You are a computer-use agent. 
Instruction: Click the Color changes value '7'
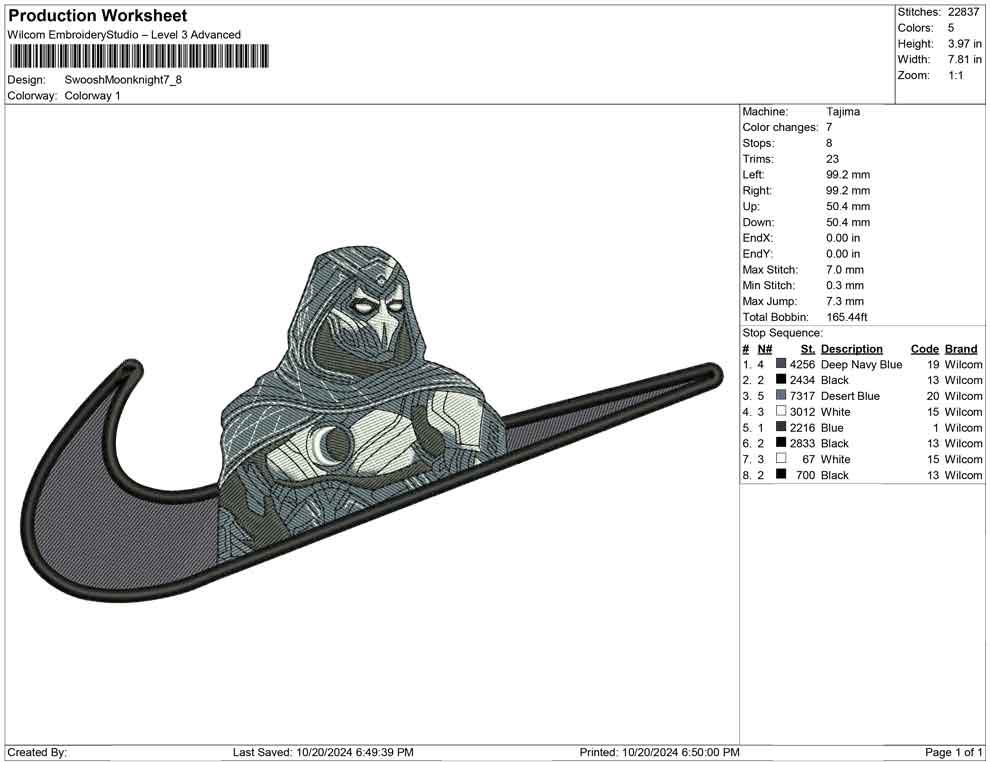tap(829, 127)
